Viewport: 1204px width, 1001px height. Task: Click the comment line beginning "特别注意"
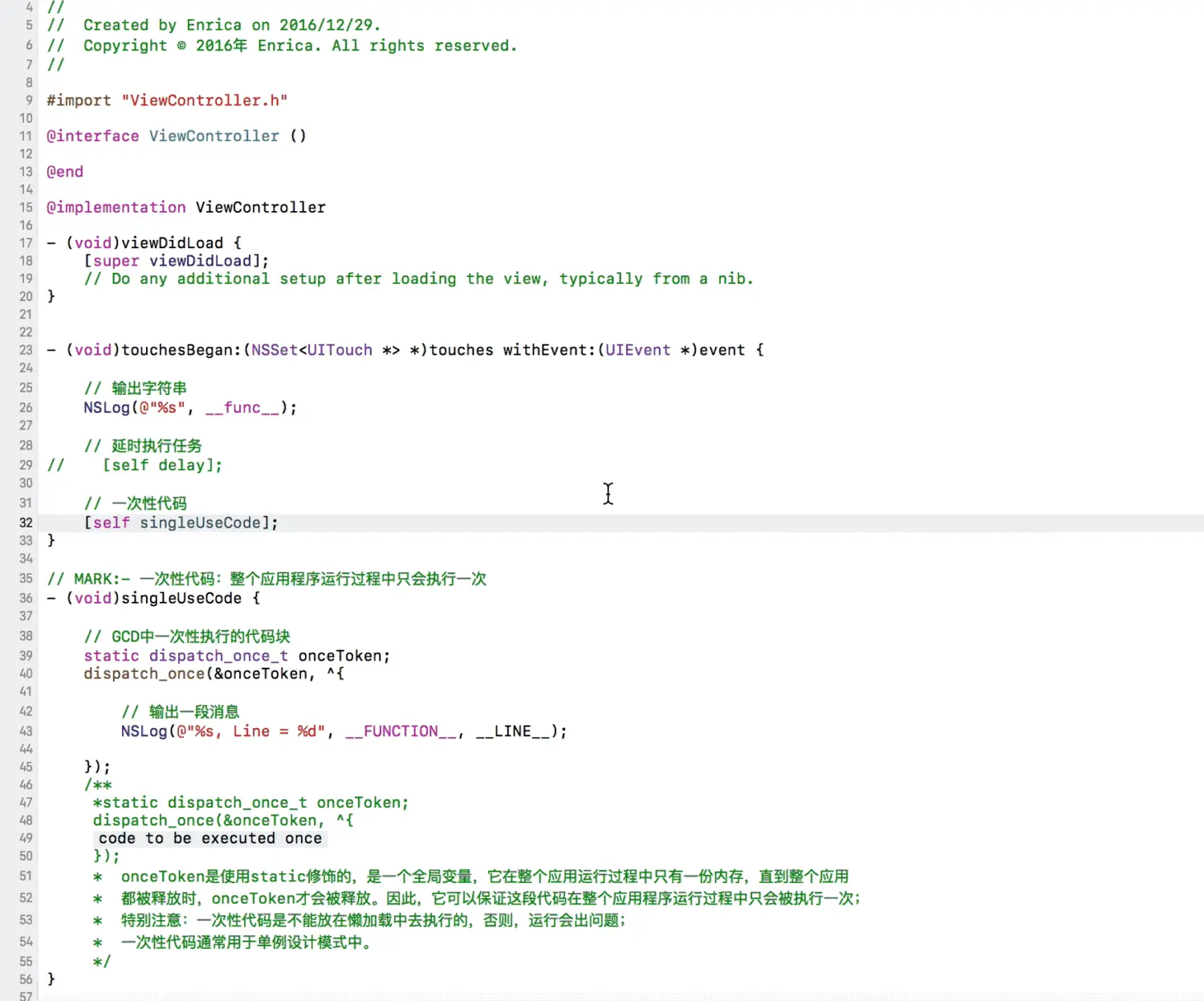pyautogui.click(x=360, y=920)
